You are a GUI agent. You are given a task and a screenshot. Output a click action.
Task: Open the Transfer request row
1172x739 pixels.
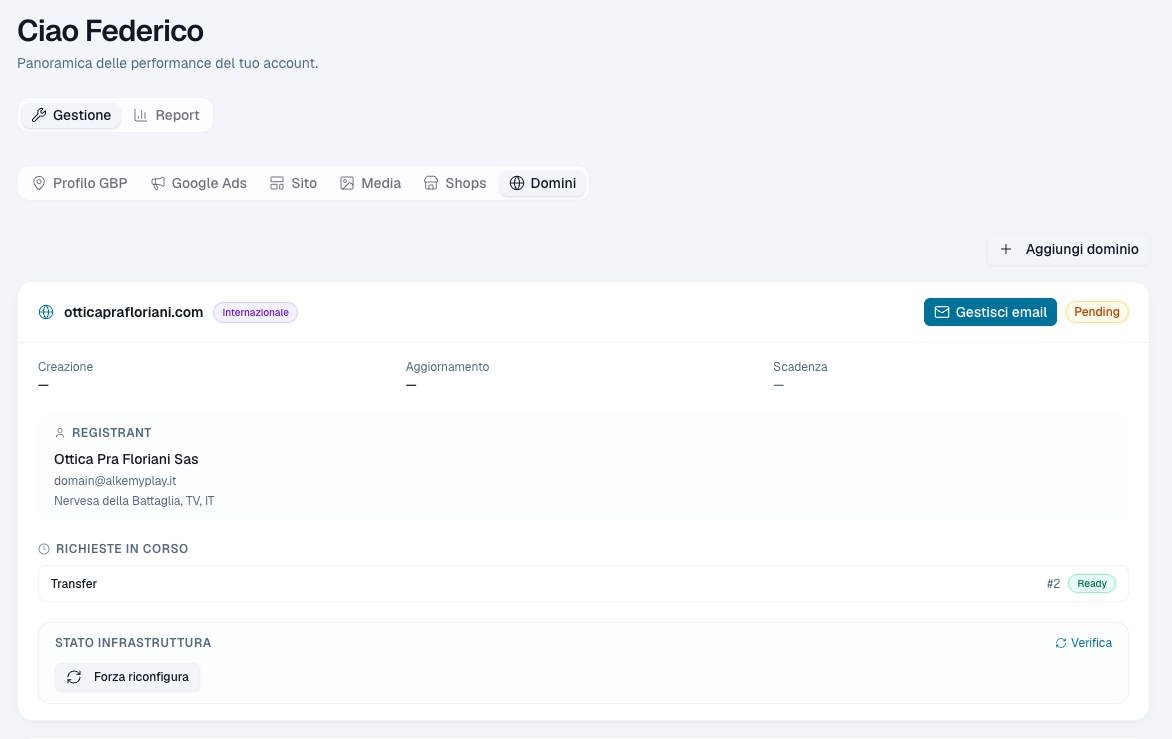(583, 584)
